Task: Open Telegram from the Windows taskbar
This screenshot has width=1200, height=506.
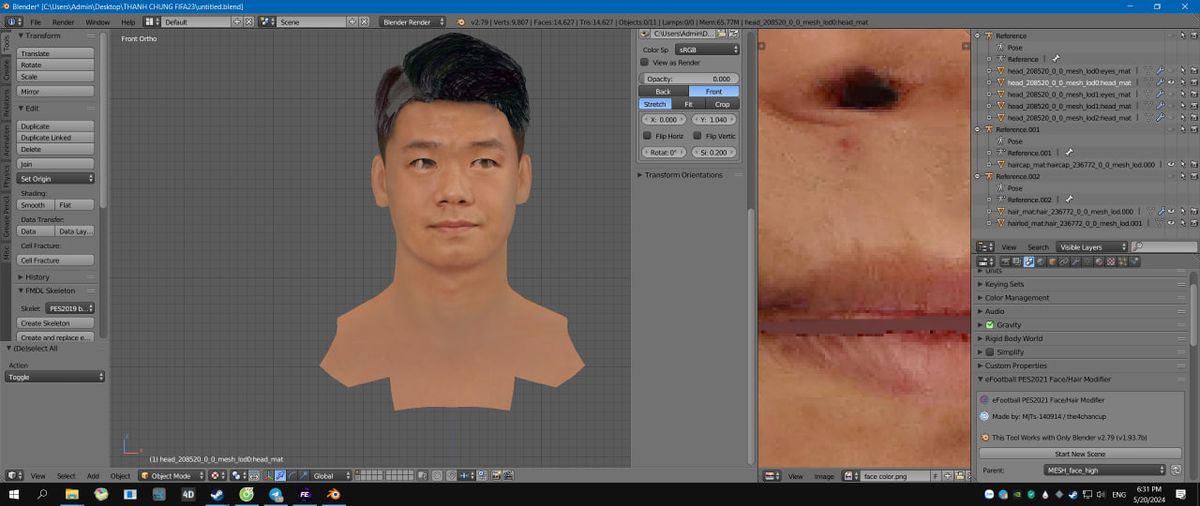Action: pyautogui.click(x=275, y=494)
